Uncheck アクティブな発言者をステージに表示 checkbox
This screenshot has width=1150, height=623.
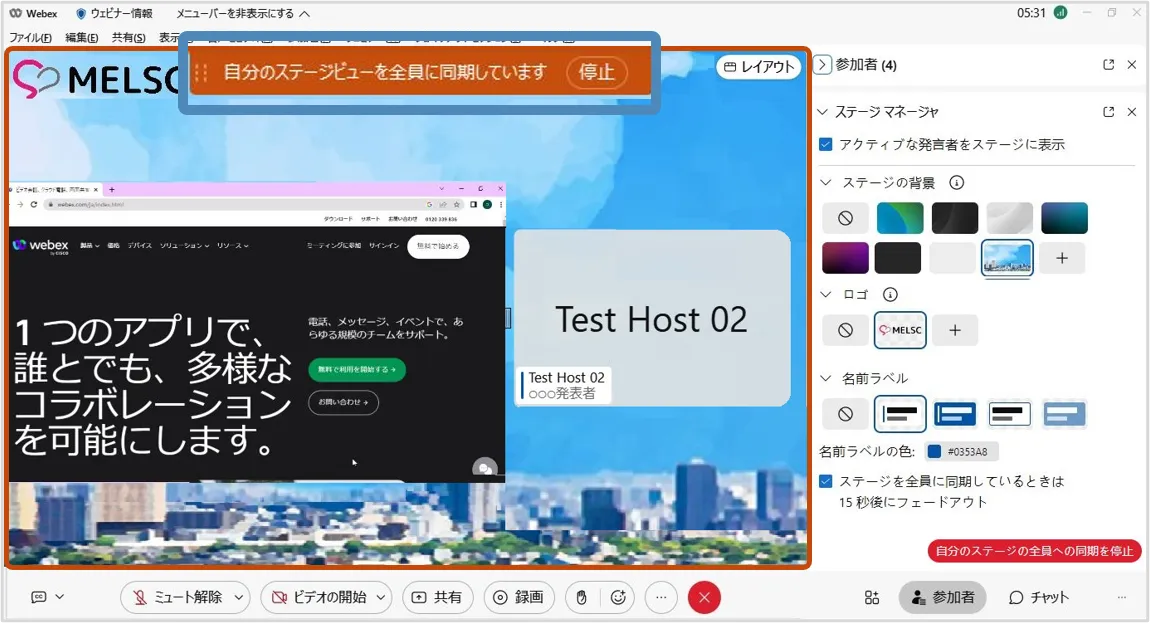click(826, 144)
